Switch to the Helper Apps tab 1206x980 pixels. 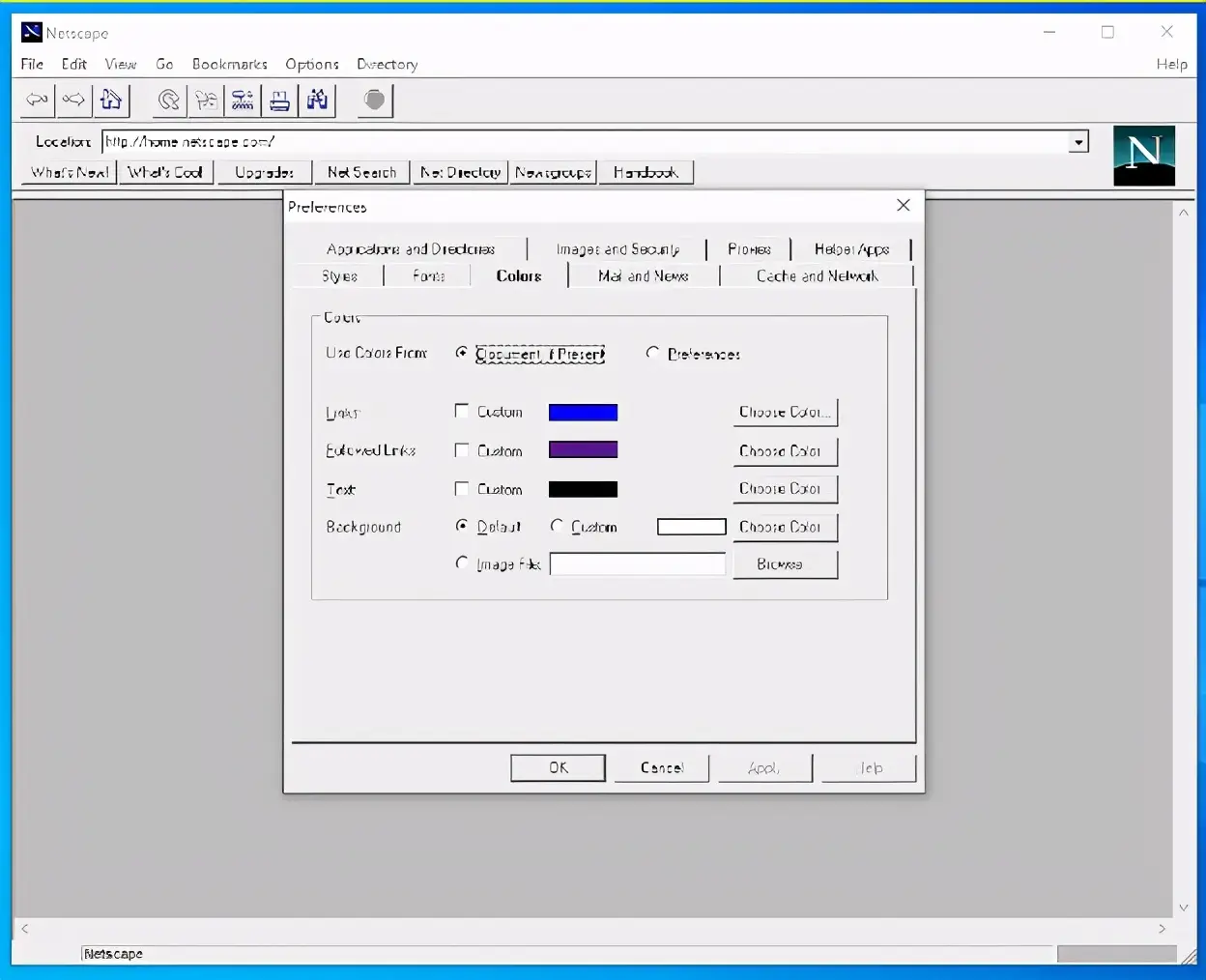click(851, 249)
